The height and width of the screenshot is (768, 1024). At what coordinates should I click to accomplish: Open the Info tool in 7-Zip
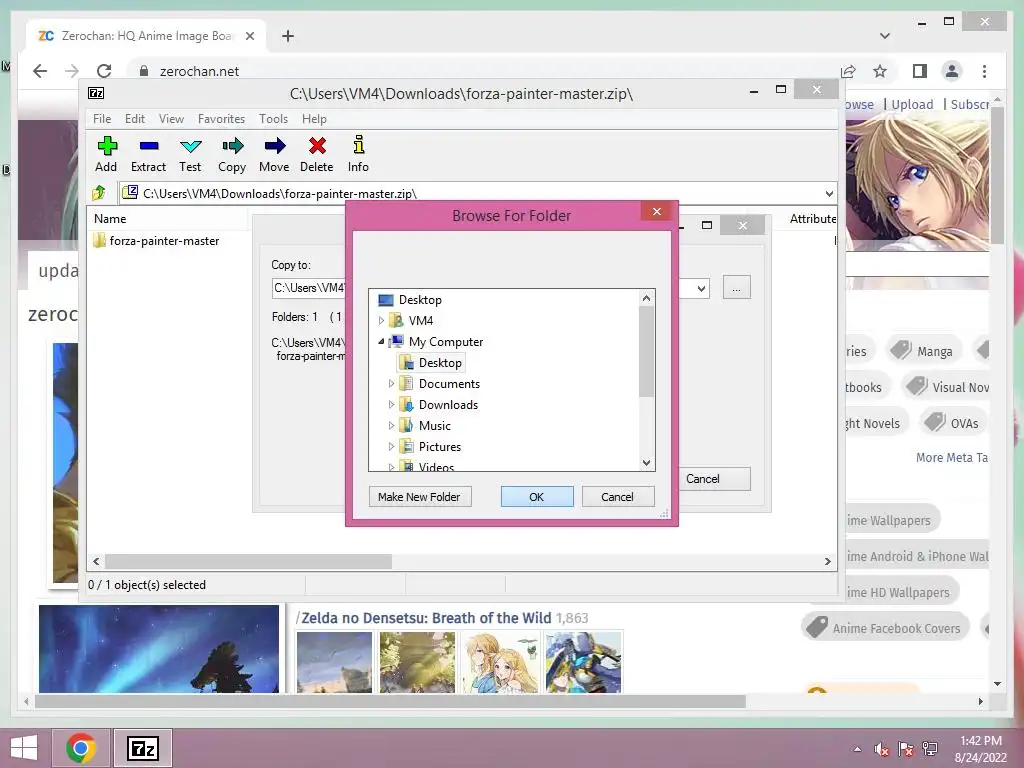click(358, 155)
